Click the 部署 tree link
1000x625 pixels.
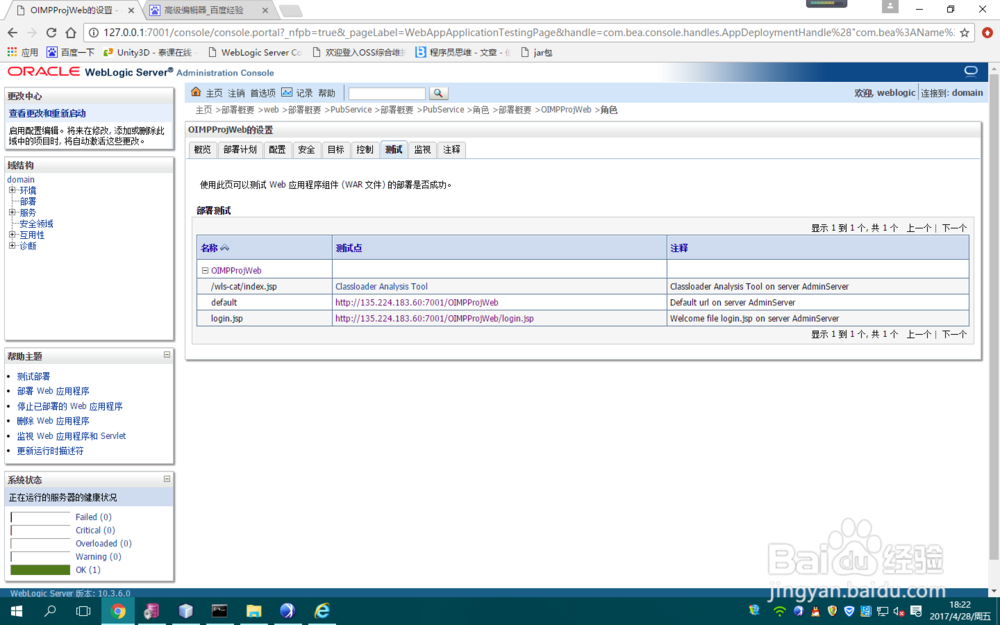(x=28, y=202)
